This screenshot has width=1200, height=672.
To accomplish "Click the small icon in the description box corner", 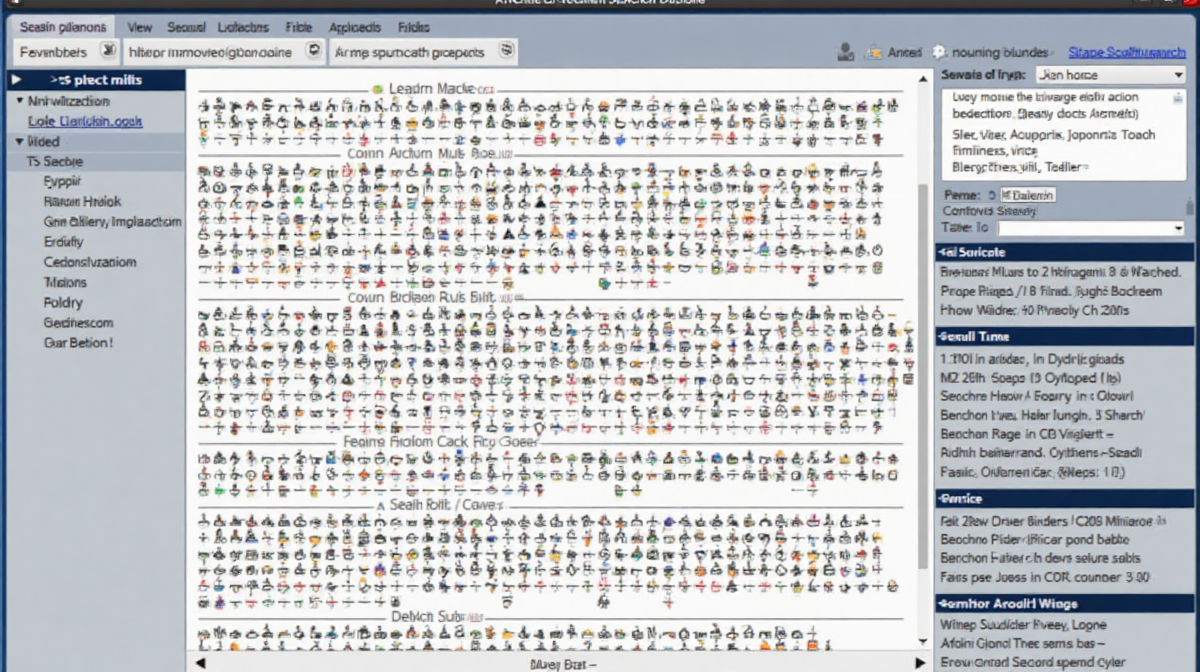I will pos(1176,98).
